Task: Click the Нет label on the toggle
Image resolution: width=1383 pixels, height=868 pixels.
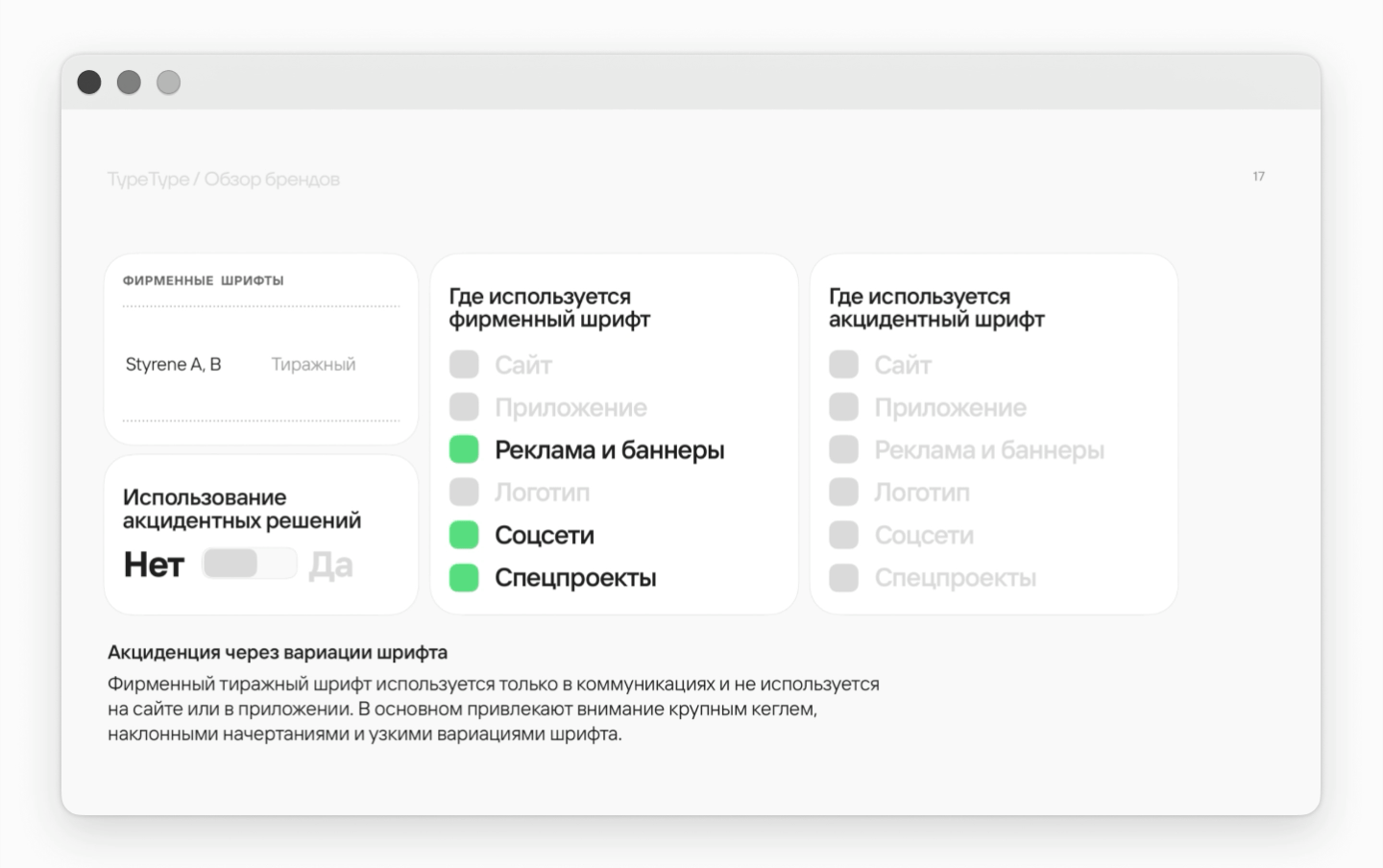Action: pos(153,563)
